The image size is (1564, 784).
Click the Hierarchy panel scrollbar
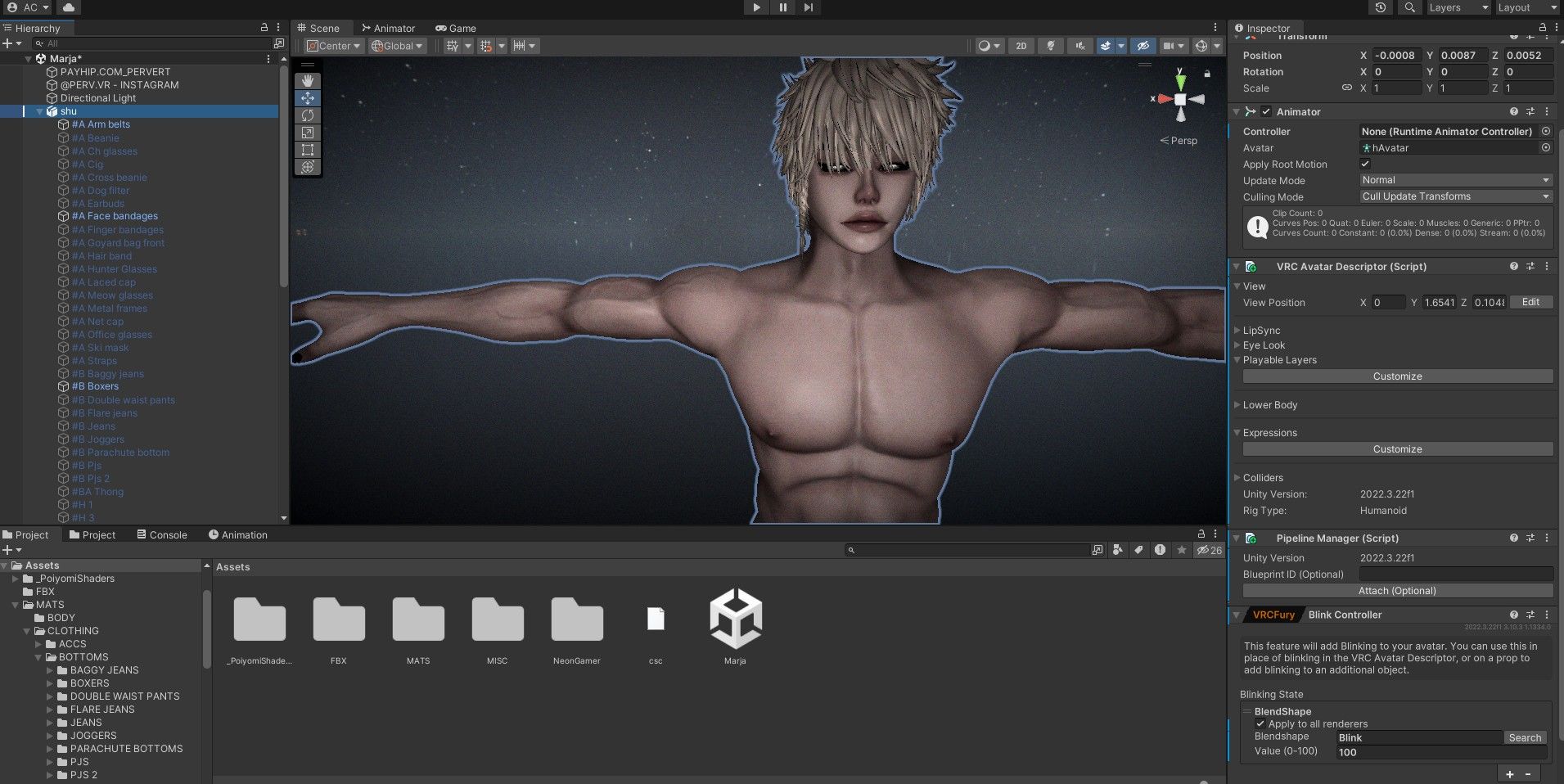click(x=284, y=176)
